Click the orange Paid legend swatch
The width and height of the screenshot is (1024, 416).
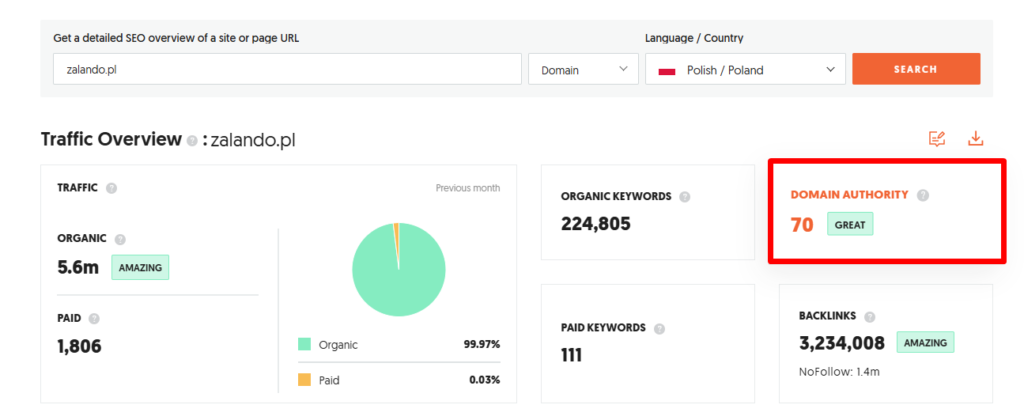pyautogui.click(x=304, y=380)
